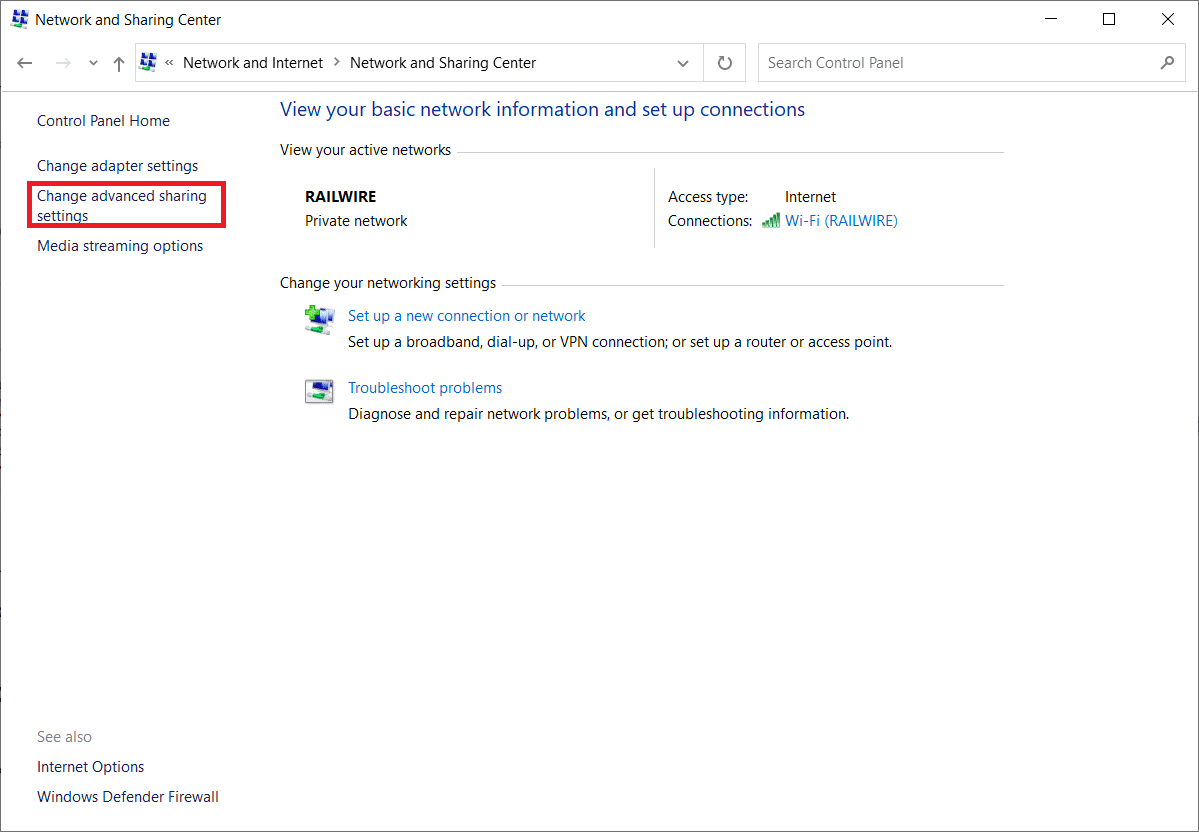The height and width of the screenshot is (832, 1199).
Task: Click the title bar Network and Sharing Center icon
Action: 19,19
